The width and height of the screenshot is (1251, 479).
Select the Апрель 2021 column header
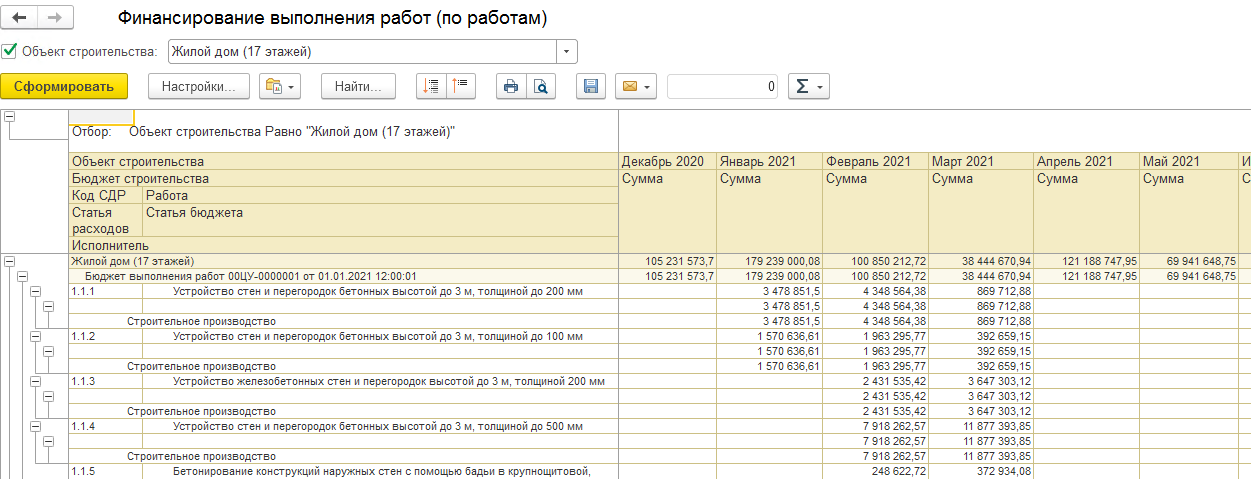pos(1087,161)
